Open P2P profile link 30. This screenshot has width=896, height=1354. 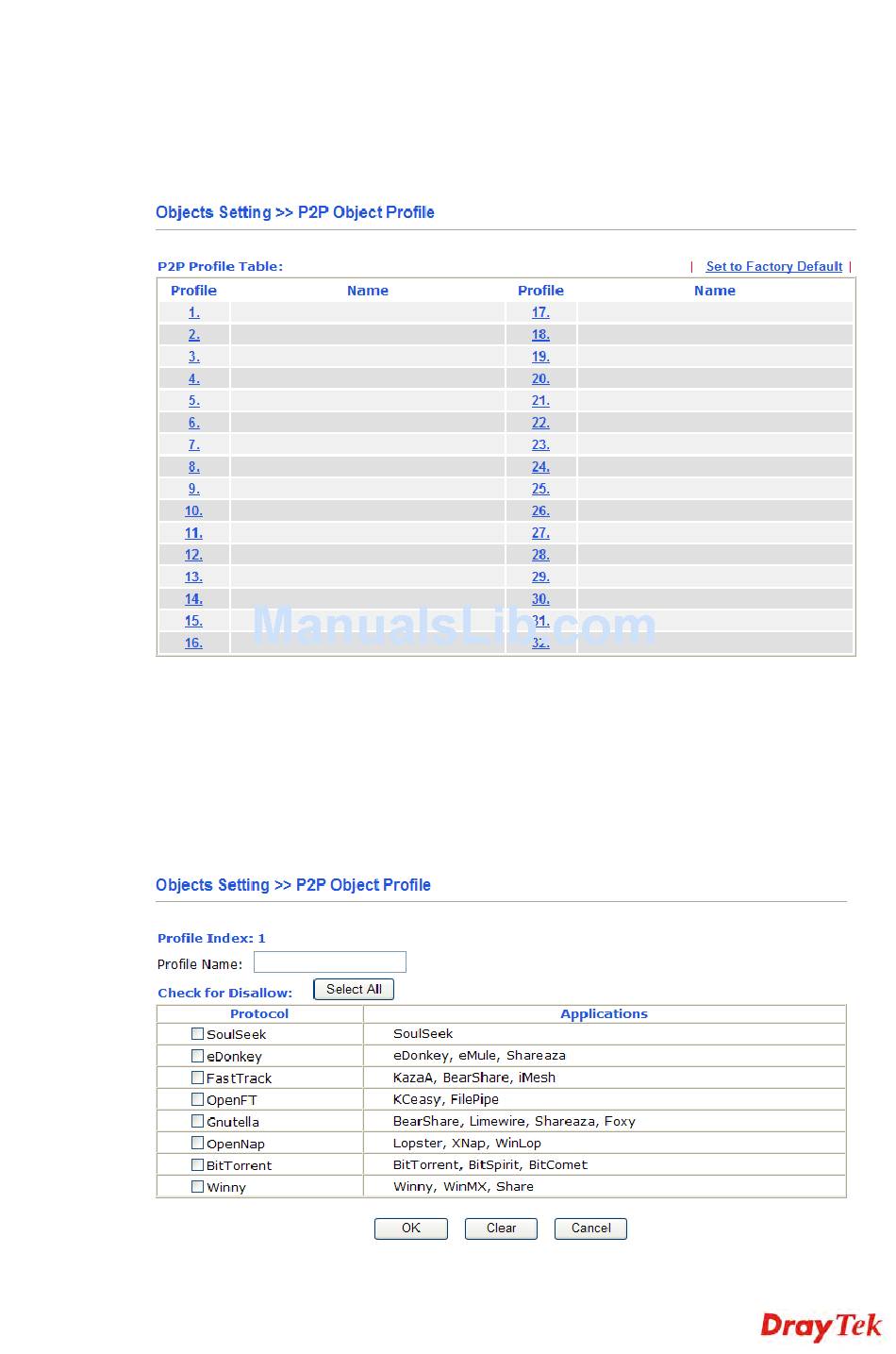point(540,599)
